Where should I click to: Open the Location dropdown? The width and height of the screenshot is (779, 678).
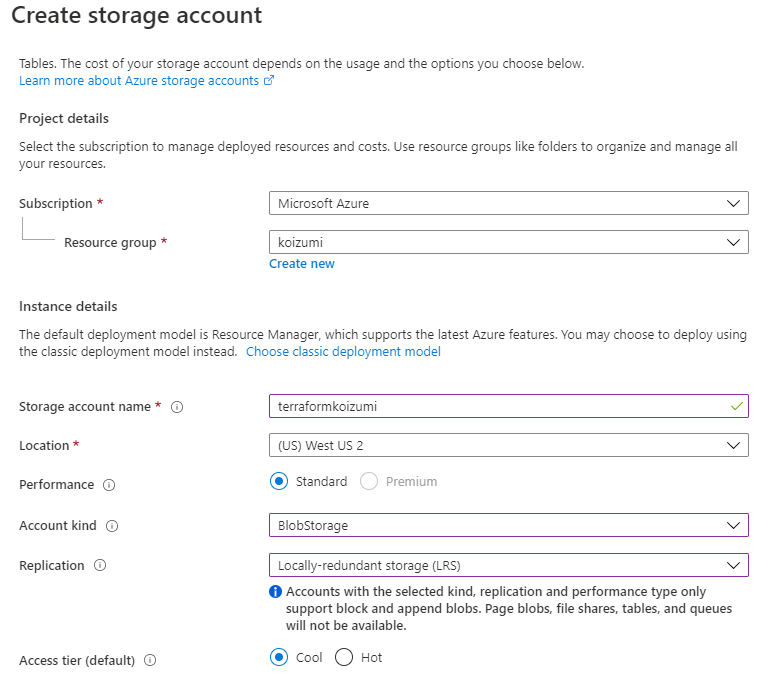point(508,445)
